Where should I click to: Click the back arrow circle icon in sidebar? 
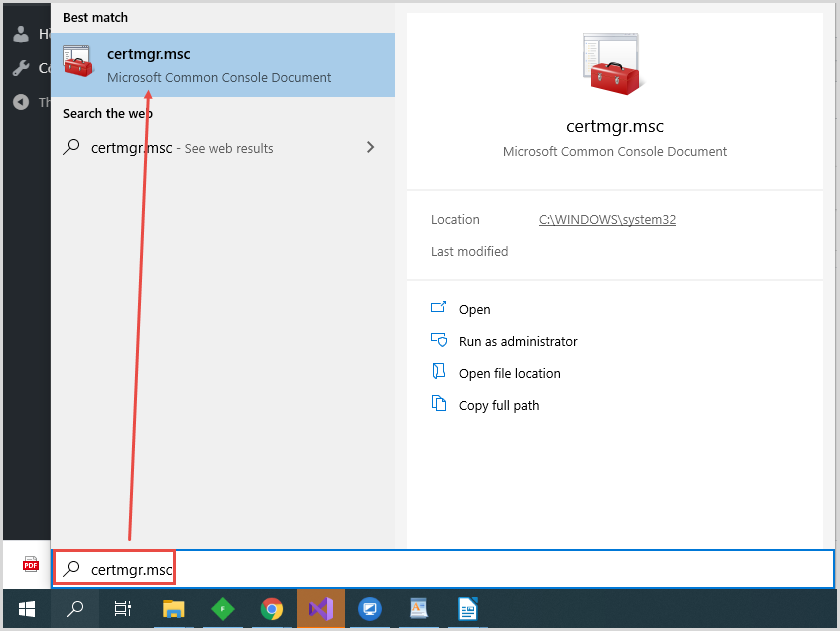pyautogui.click(x=21, y=102)
